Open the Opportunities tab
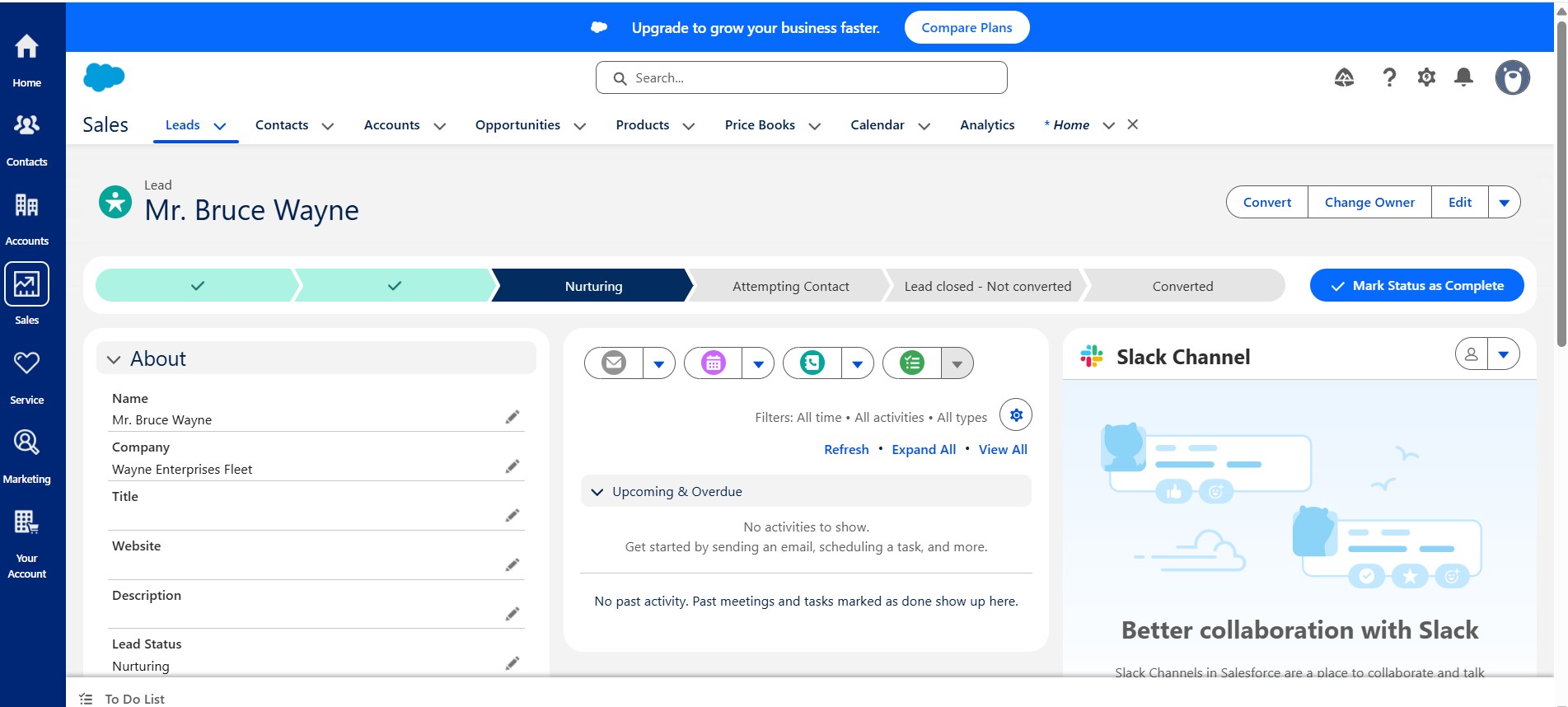 pos(517,125)
